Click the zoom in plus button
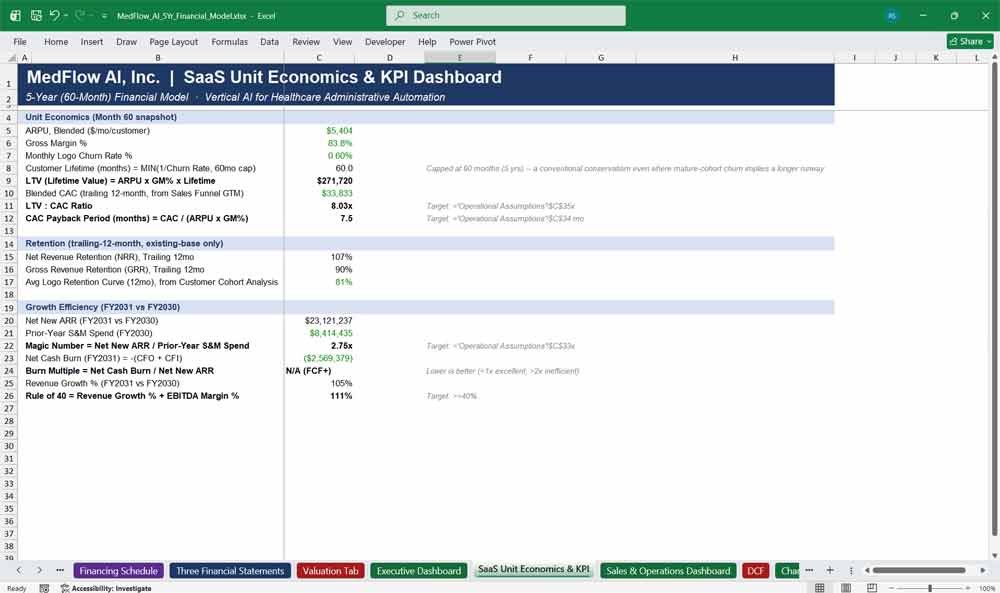 coord(967,588)
